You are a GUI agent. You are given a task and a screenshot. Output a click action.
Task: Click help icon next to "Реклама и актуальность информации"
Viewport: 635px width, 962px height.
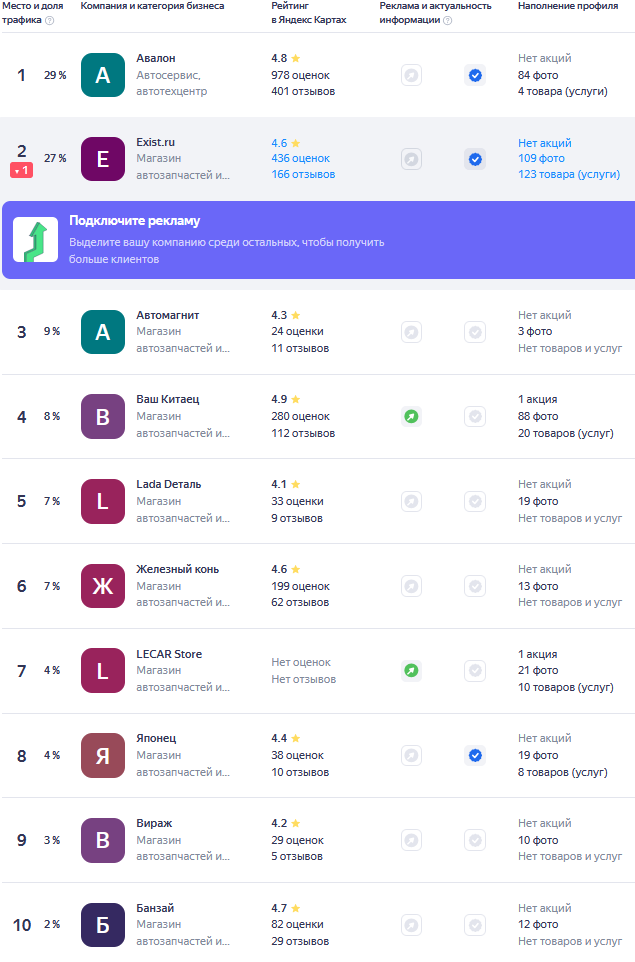click(447, 20)
